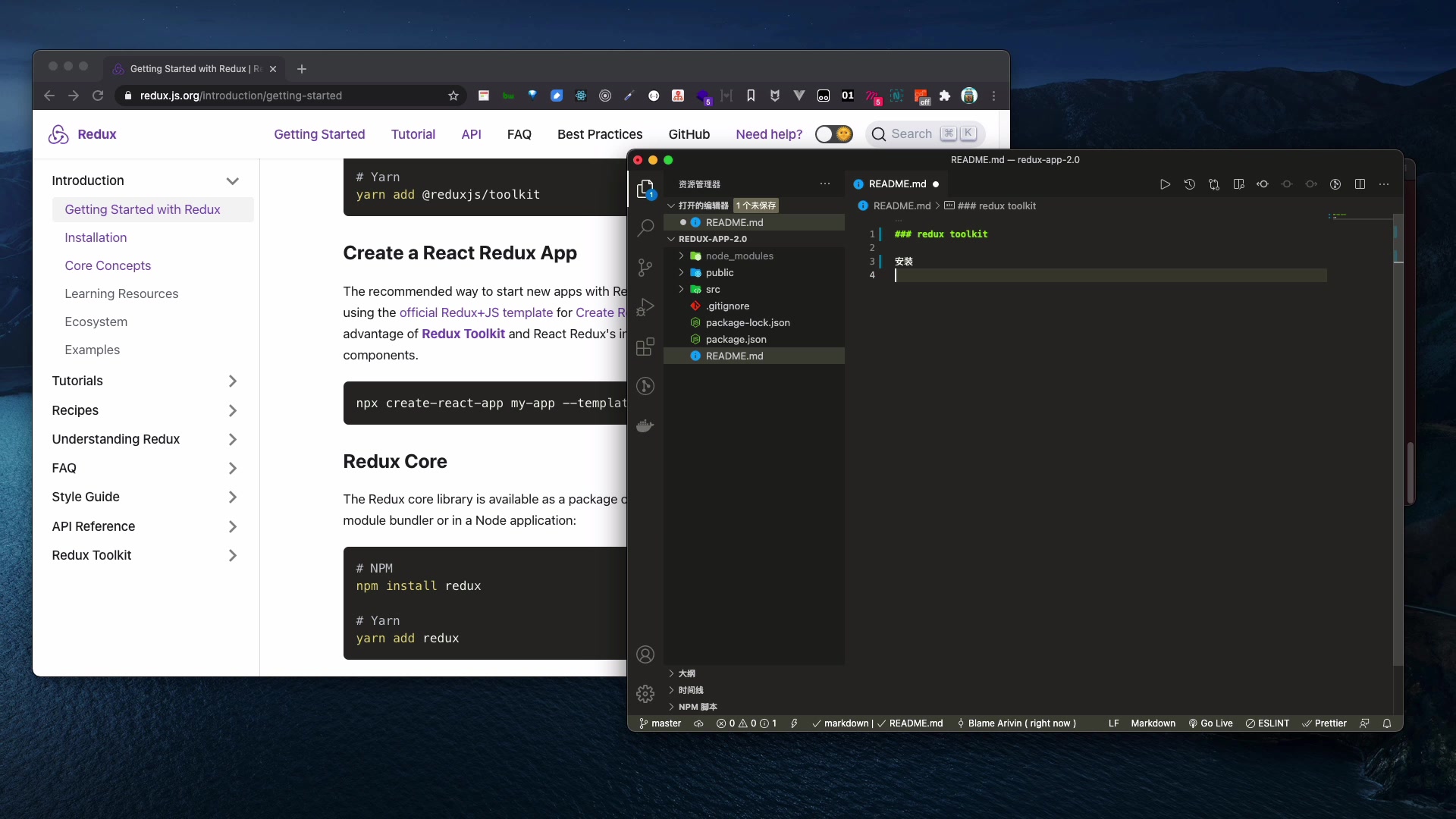Image resolution: width=1456 pixels, height=819 pixels.
Task: Open the Explorer view in VS Code activity bar
Action: [x=645, y=189]
